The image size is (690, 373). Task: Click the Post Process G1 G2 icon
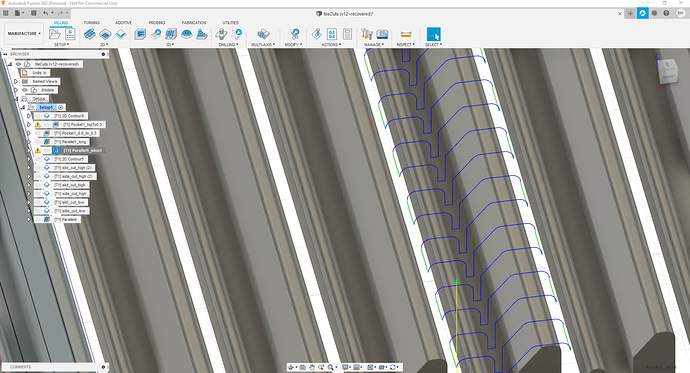point(332,34)
